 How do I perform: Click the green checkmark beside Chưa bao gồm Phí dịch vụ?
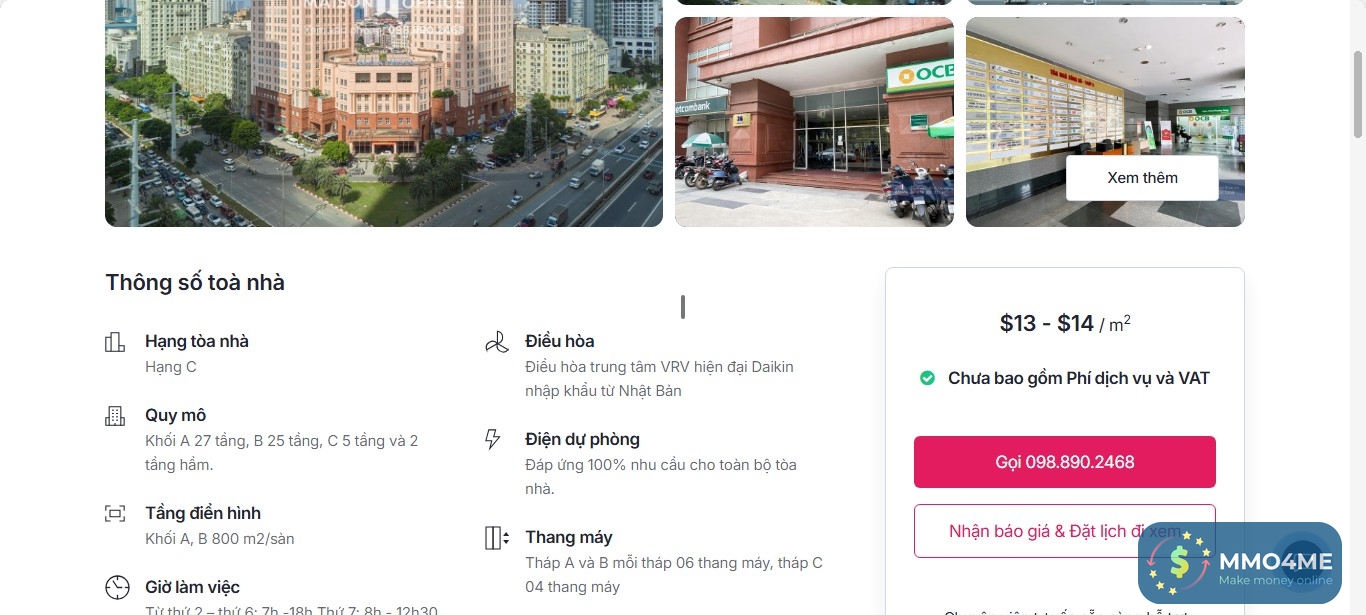(x=927, y=378)
